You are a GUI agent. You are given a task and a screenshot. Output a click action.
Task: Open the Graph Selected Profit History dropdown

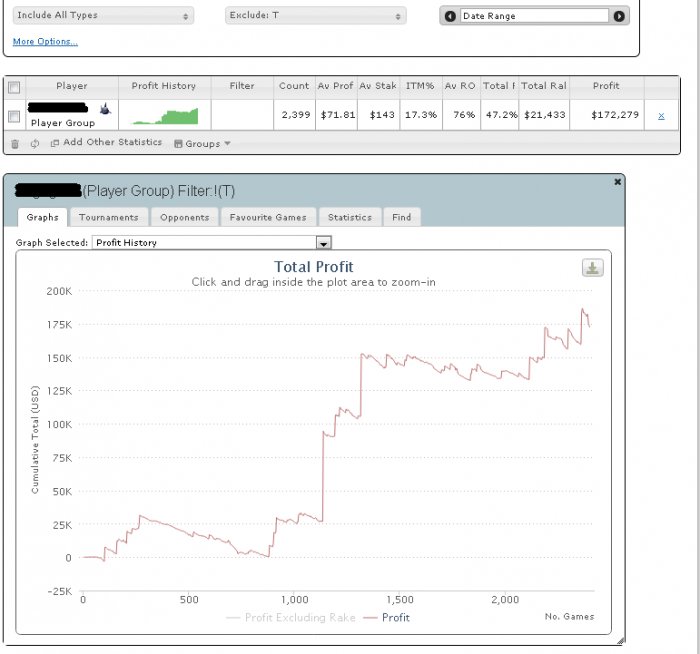pyautogui.click(x=212, y=242)
